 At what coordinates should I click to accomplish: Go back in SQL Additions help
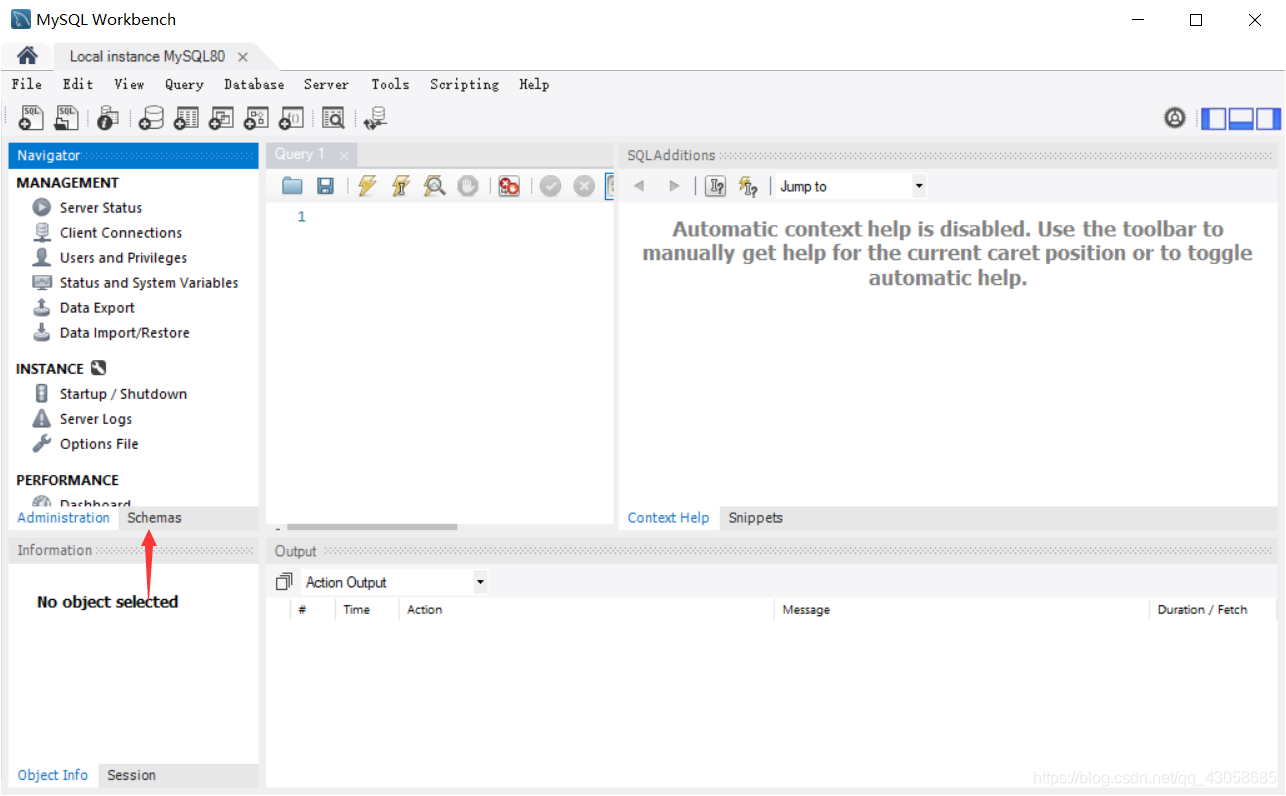(x=639, y=186)
